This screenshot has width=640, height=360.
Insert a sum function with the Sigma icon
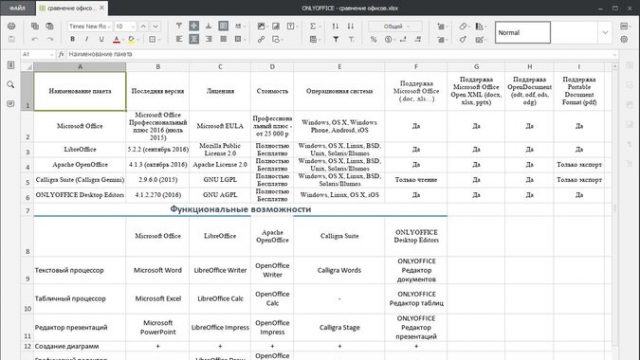313,26
